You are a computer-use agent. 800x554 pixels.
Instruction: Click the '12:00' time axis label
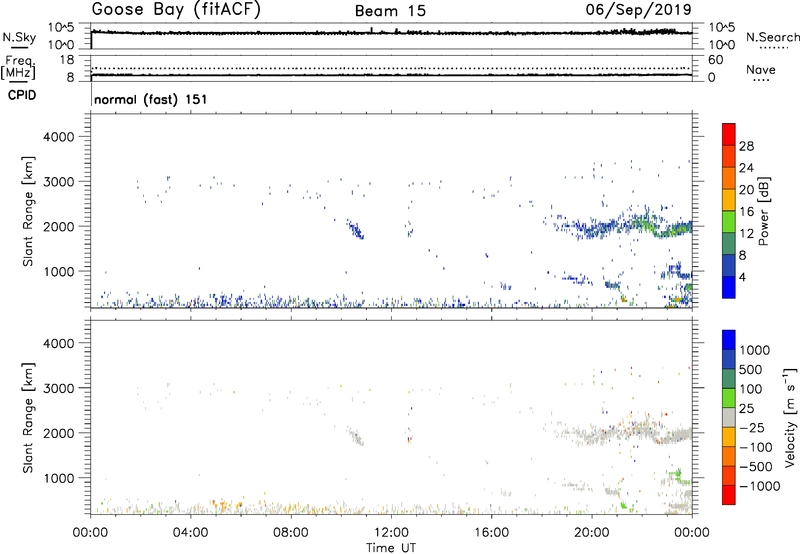pyautogui.click(x=391, y=533)
